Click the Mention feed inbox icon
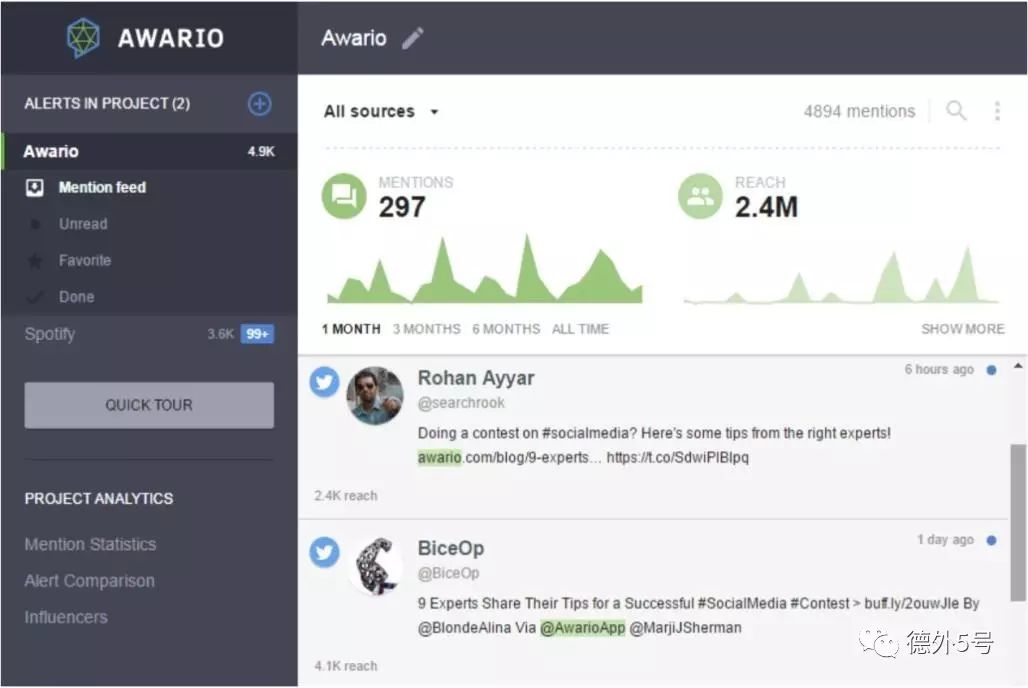This screenshot has width=1028, height=688. point(35,188)
